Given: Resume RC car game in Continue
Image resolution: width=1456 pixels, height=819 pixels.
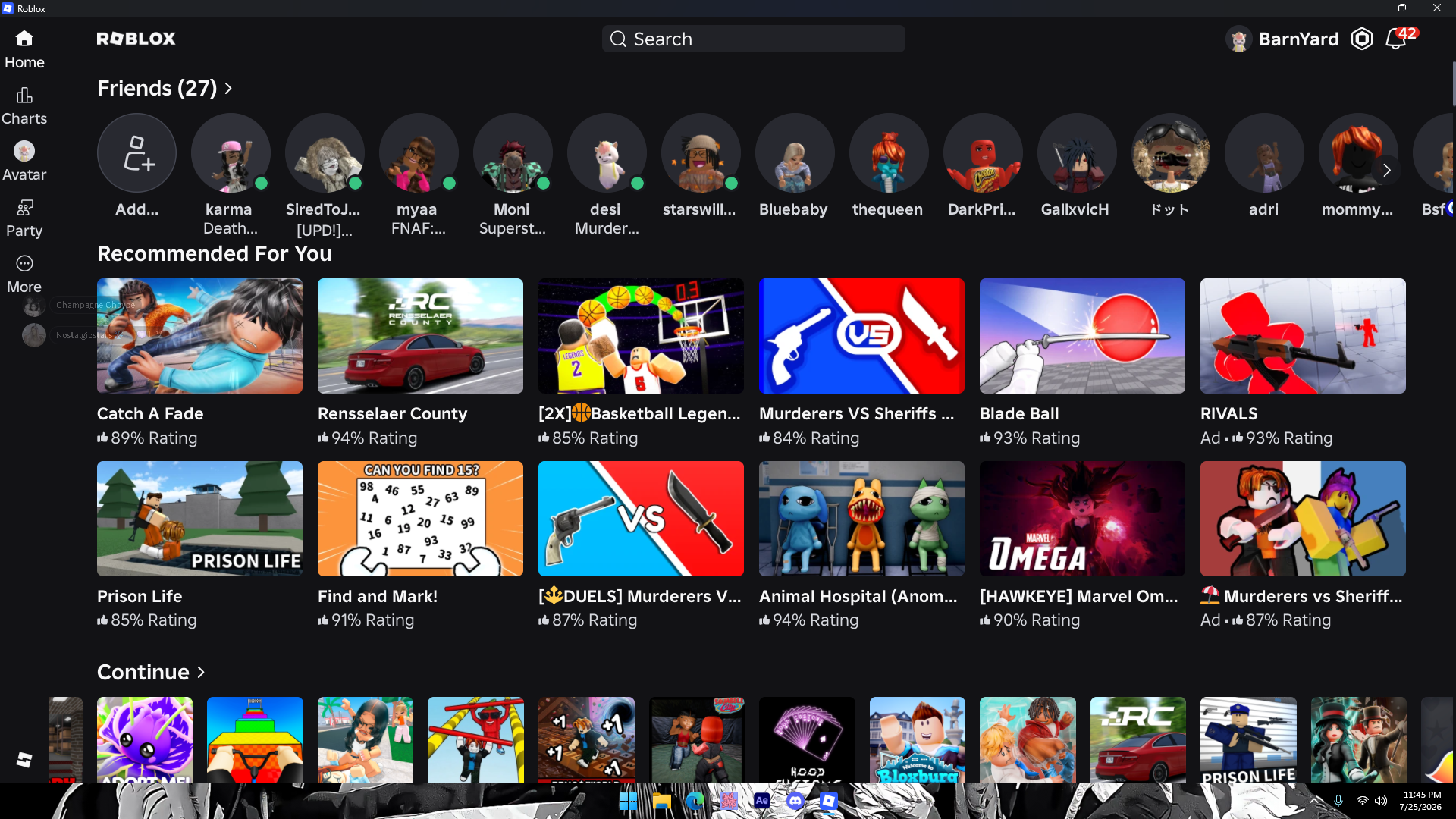Looking at the screenshot, I should point(1138,739).
